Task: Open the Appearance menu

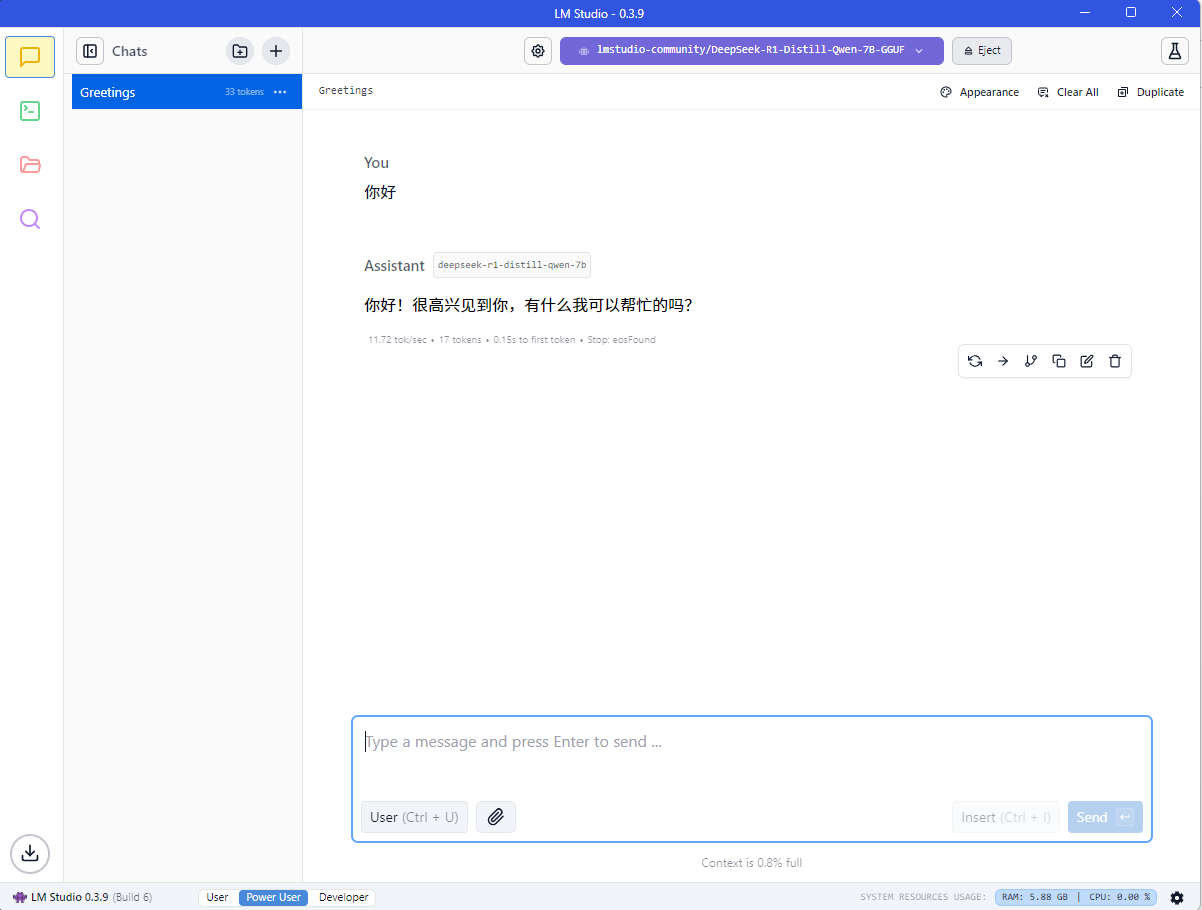Action: [979, 92]
